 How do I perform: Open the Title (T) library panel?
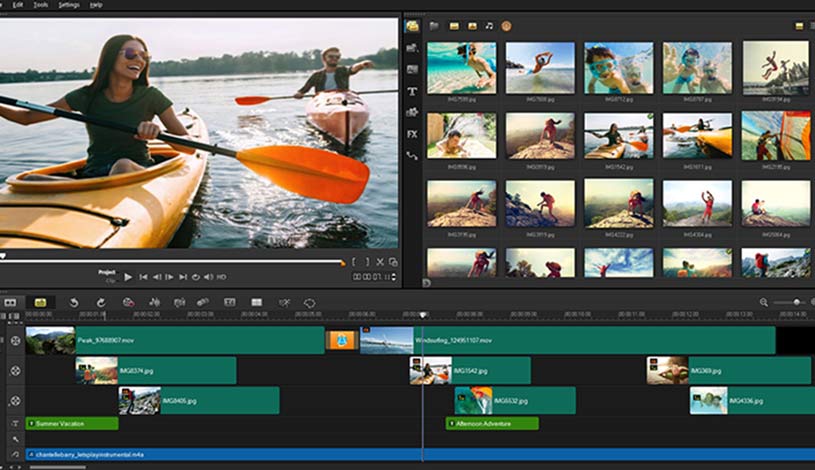412,91
